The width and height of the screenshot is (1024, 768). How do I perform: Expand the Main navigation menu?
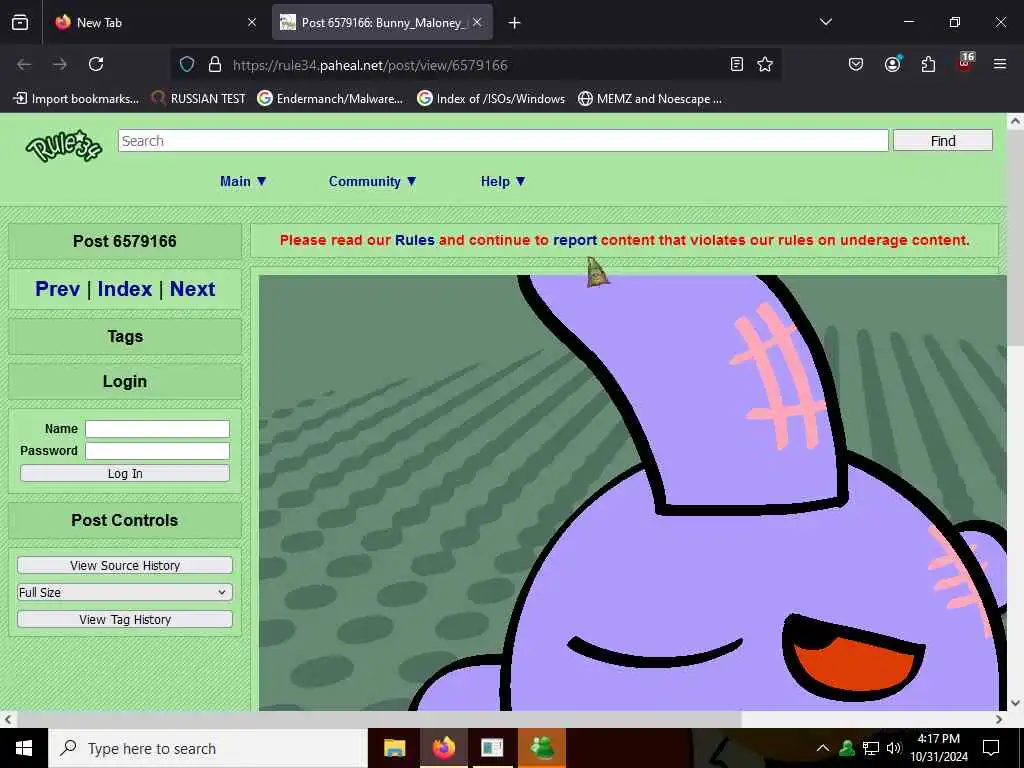tap(243, 182)
